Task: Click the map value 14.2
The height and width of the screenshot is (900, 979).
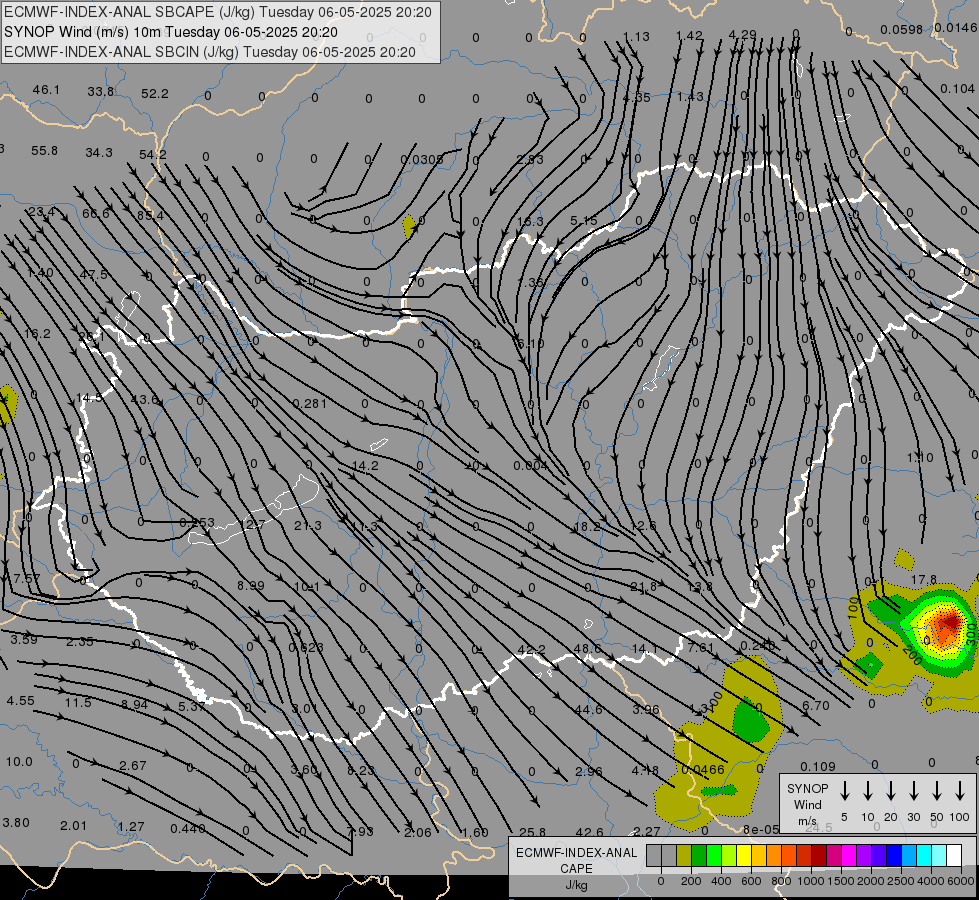Action: (x=365, y=466)
